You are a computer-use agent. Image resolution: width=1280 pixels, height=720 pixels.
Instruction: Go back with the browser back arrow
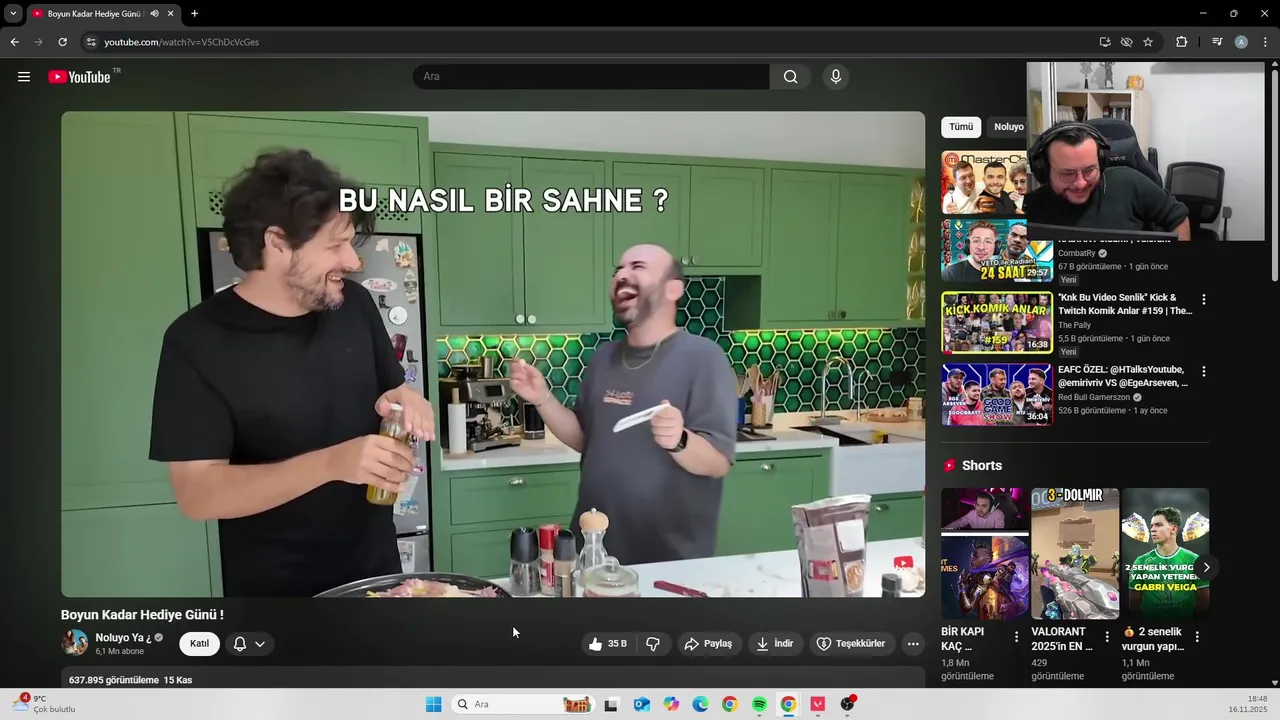(15, 42)
